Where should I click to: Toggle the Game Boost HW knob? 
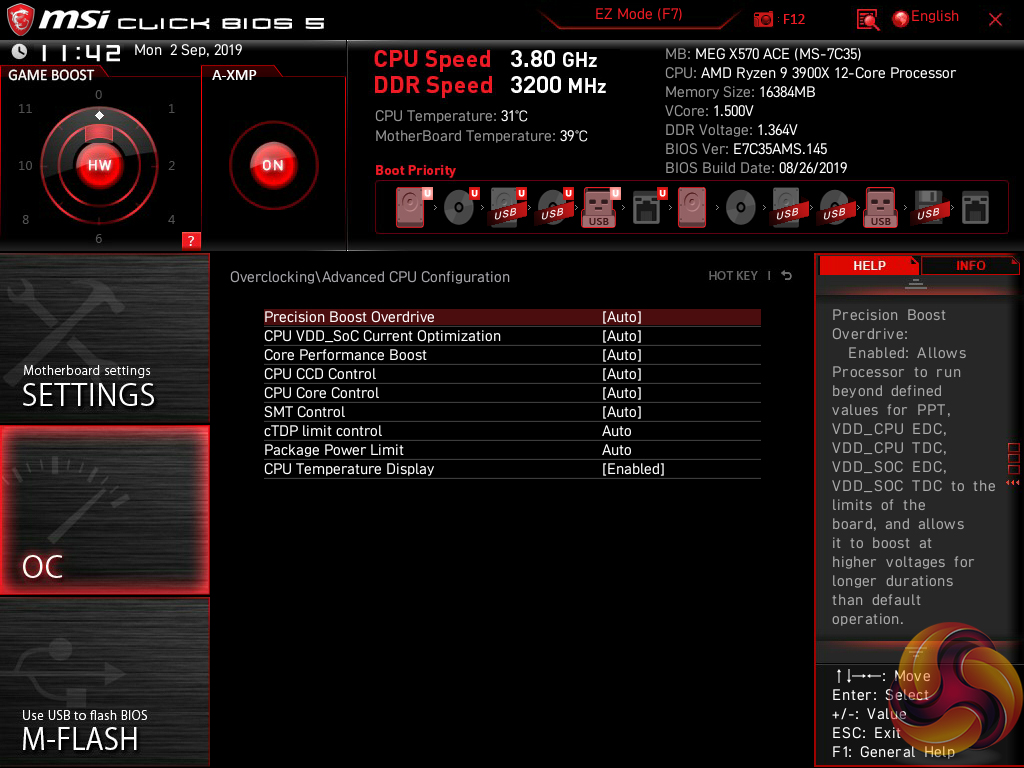coord(99,165)
